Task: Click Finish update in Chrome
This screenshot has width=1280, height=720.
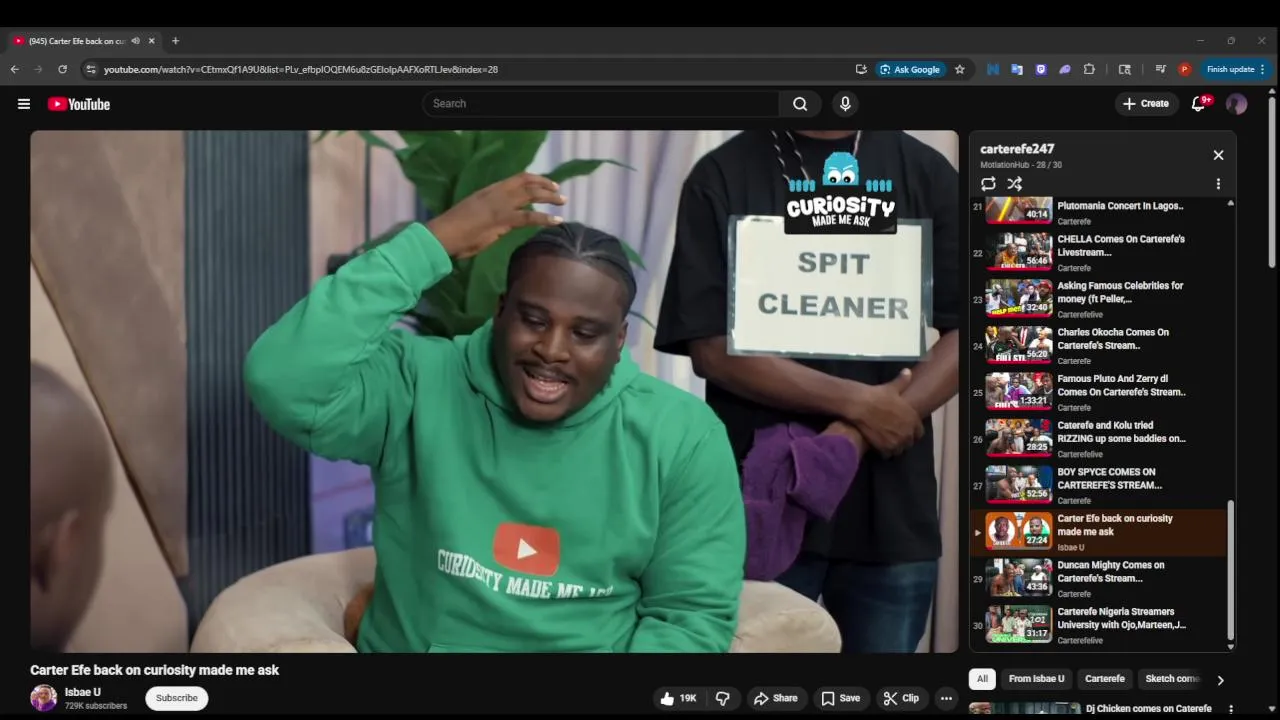Action: tap(1230, 69)
